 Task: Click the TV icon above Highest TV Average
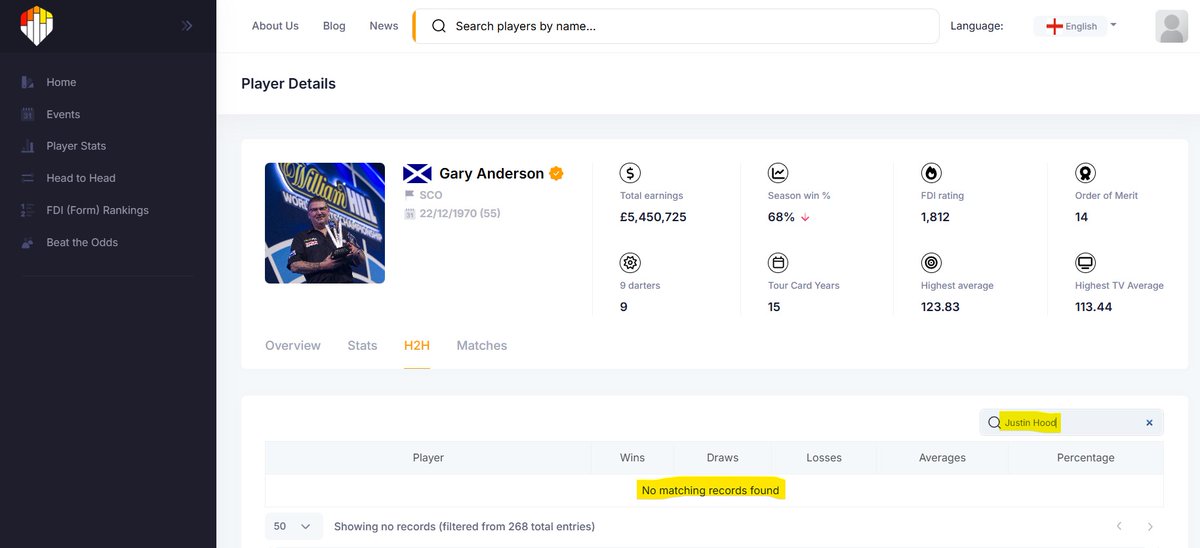1085,263
